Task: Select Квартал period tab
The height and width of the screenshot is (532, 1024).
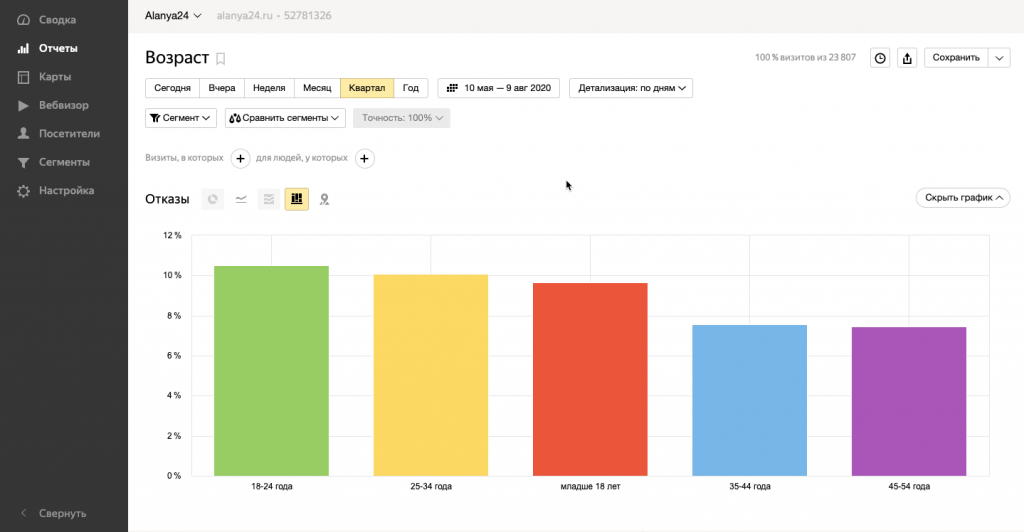Action: tap(367, 88)
